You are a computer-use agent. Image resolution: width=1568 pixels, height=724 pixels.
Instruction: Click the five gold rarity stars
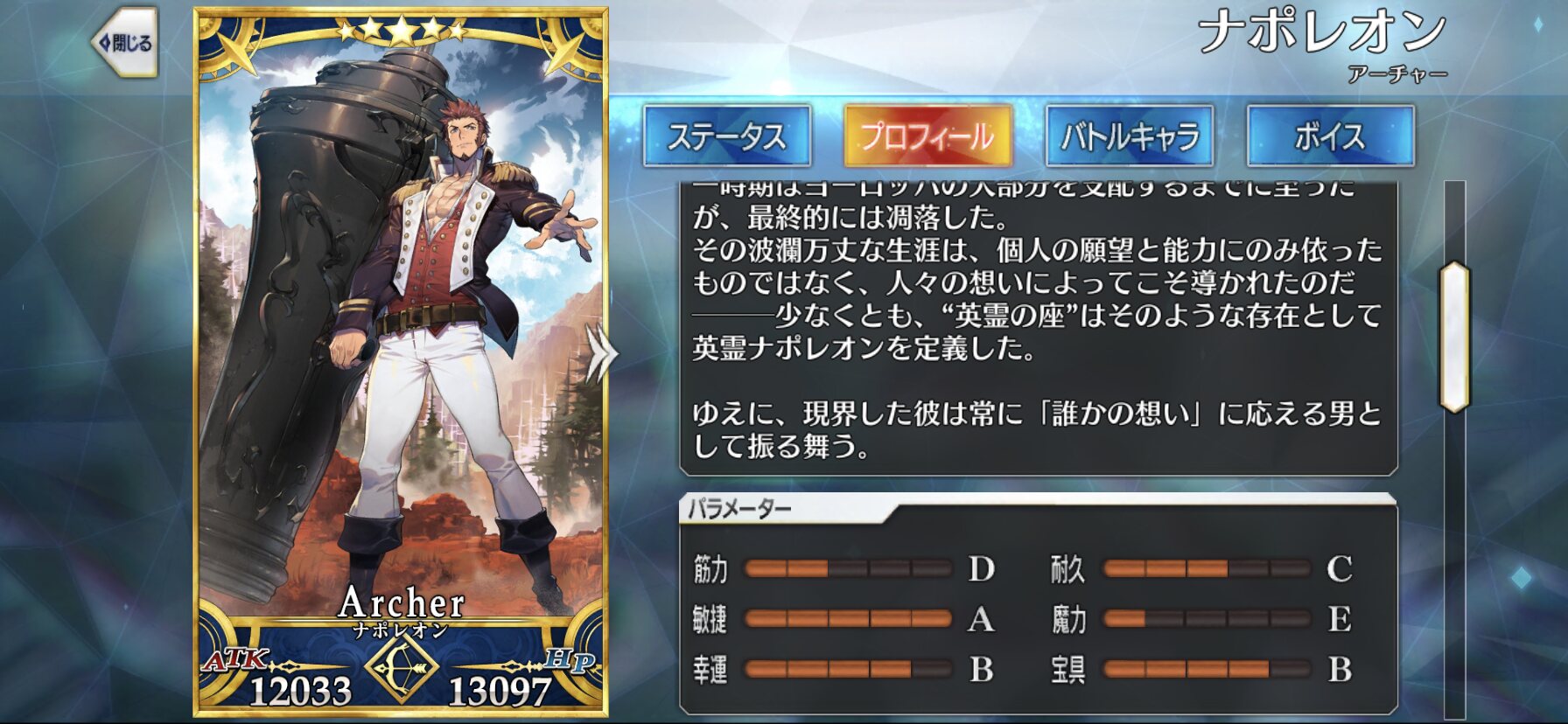pos(402,31)
